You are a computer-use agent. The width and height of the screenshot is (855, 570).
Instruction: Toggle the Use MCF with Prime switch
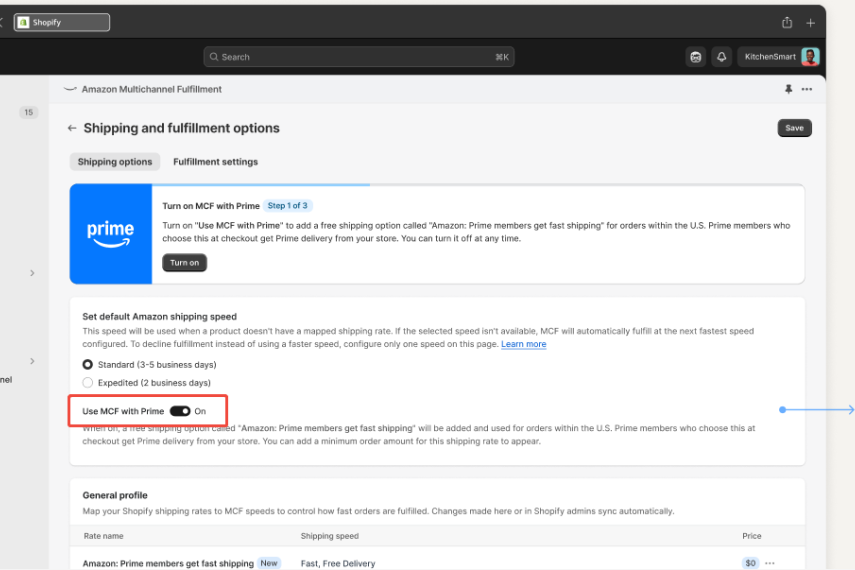click(180, 411)
